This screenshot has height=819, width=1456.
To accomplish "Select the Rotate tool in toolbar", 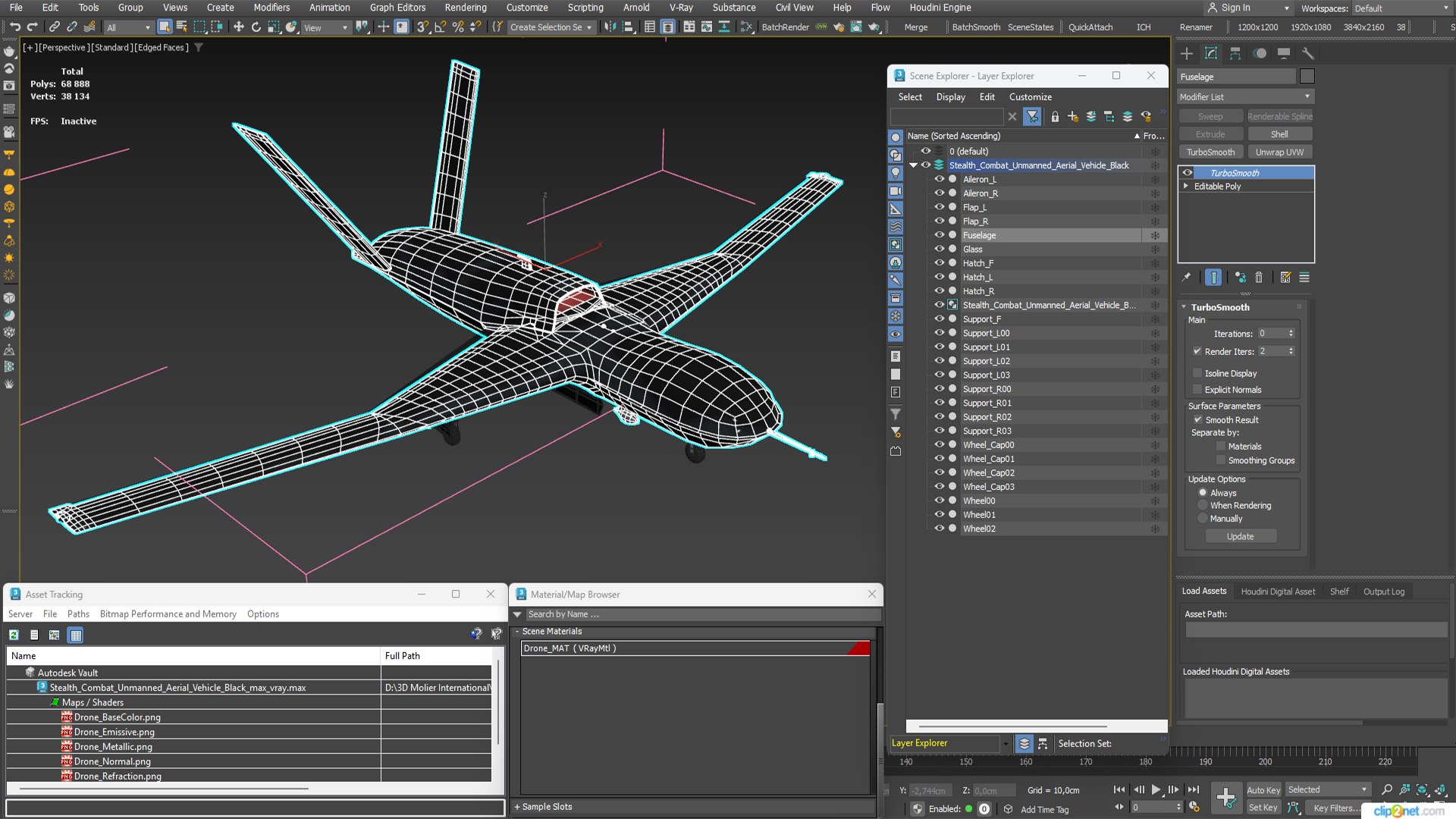I will pos(256,27).
